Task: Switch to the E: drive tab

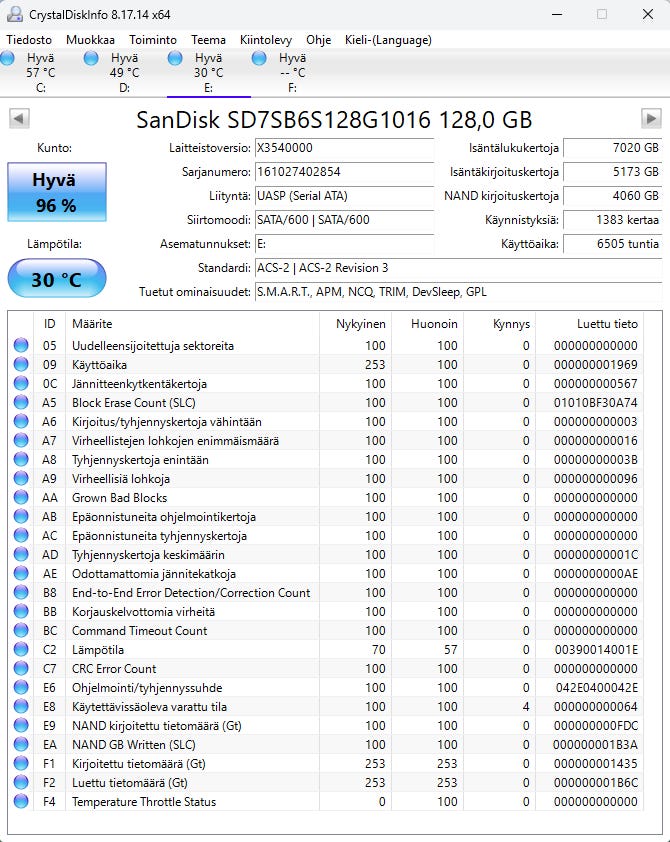Action: (208, 73)
